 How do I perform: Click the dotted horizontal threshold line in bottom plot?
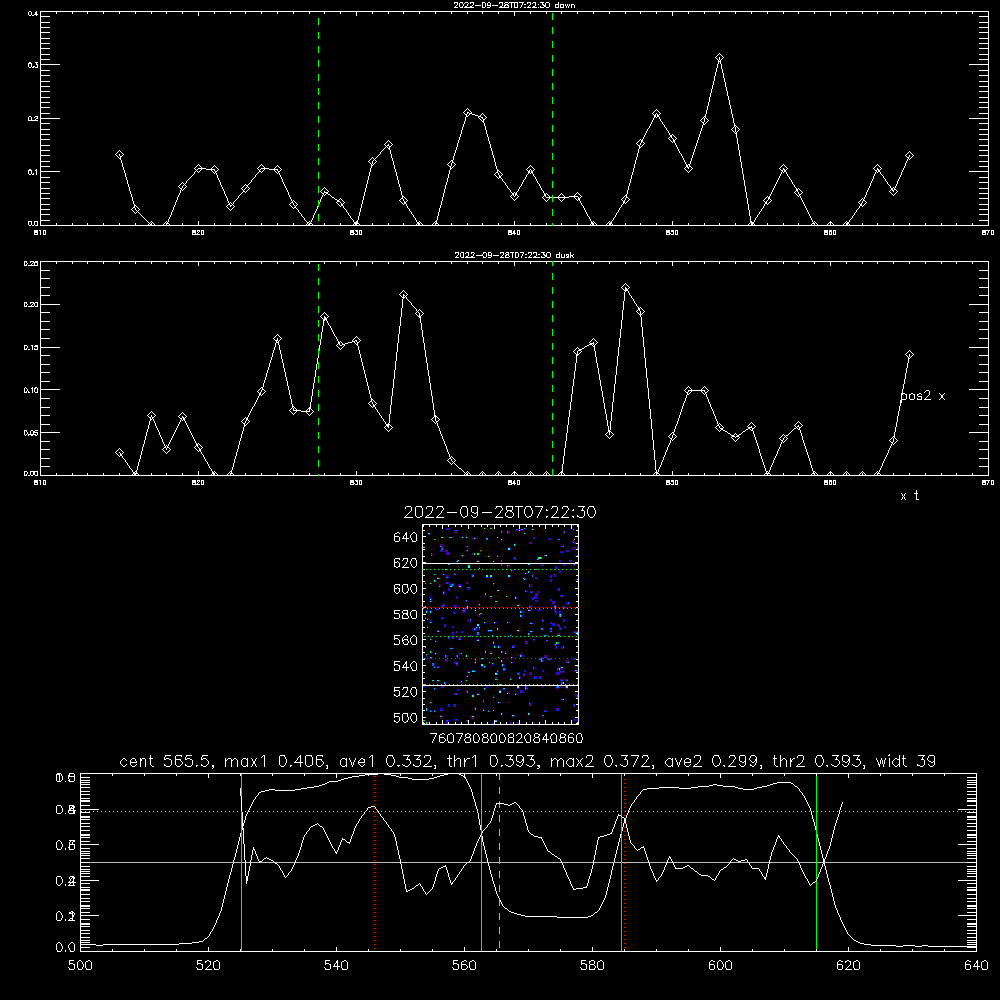coord(529,811)
